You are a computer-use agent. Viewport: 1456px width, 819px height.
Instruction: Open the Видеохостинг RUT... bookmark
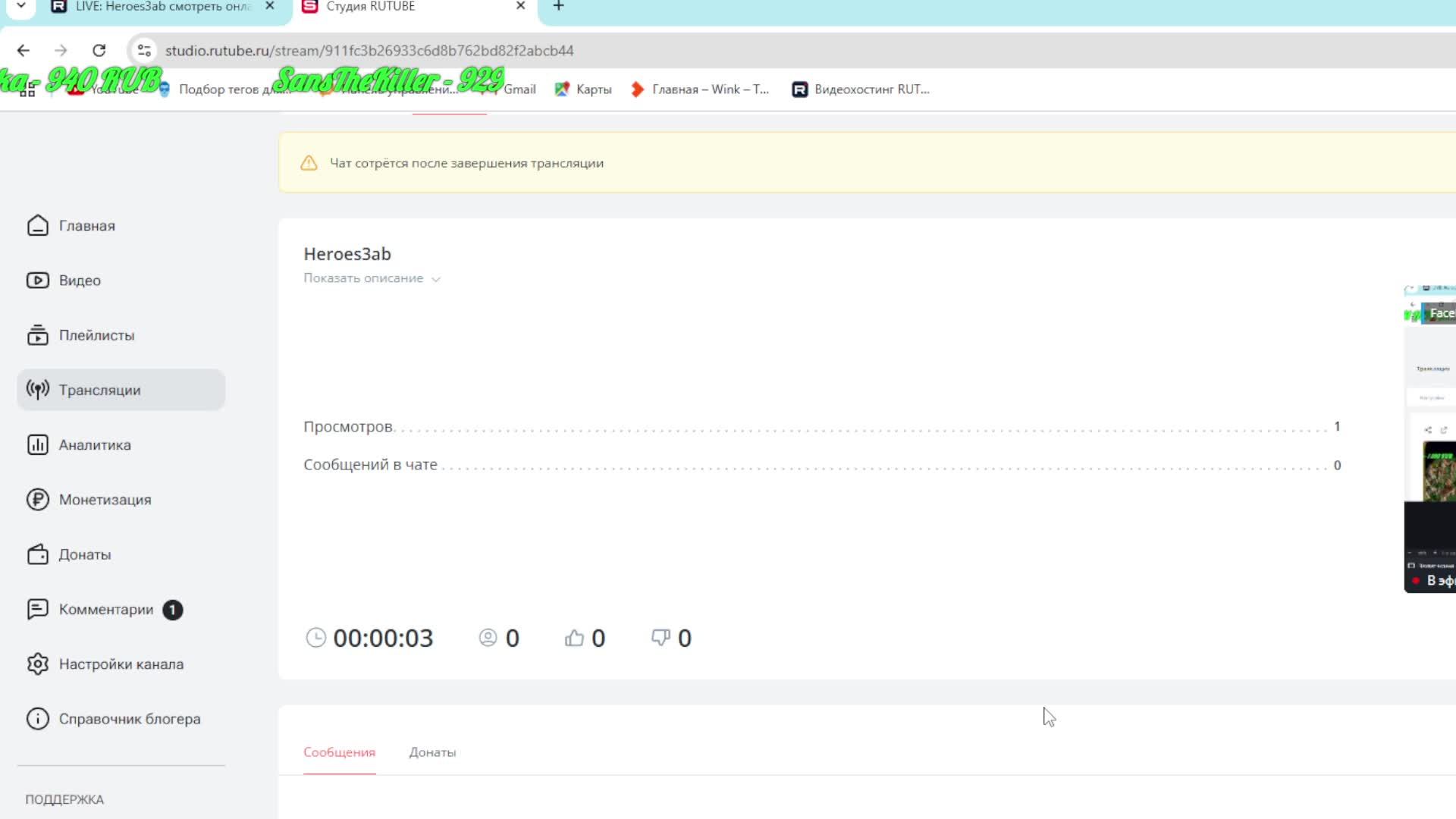pos(861,89)
